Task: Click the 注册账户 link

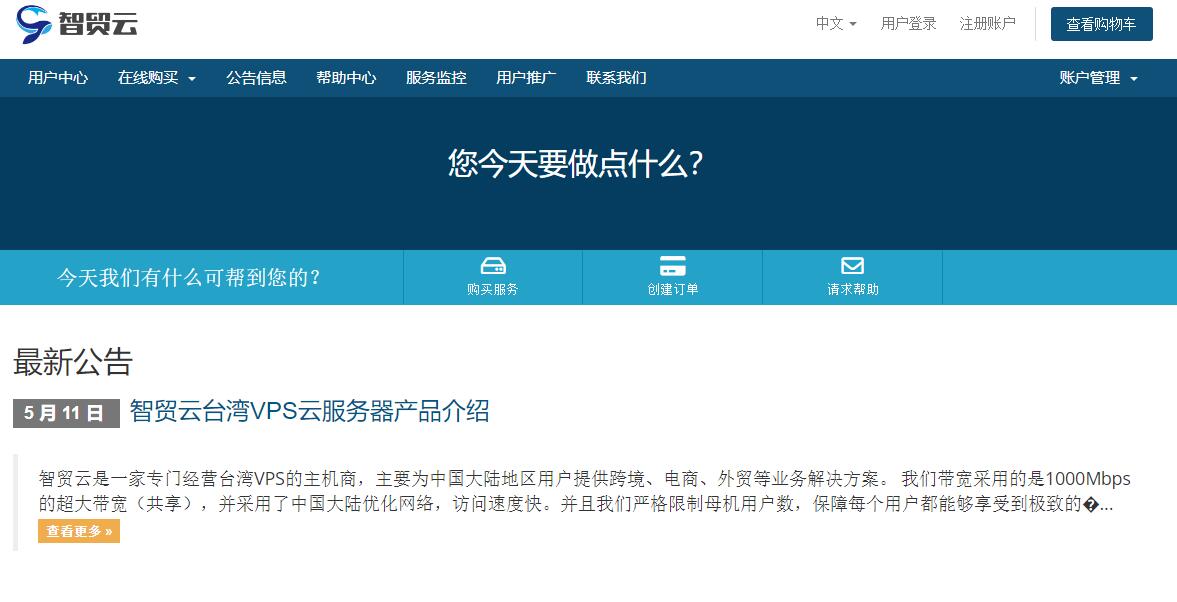Action: [987, 23]
